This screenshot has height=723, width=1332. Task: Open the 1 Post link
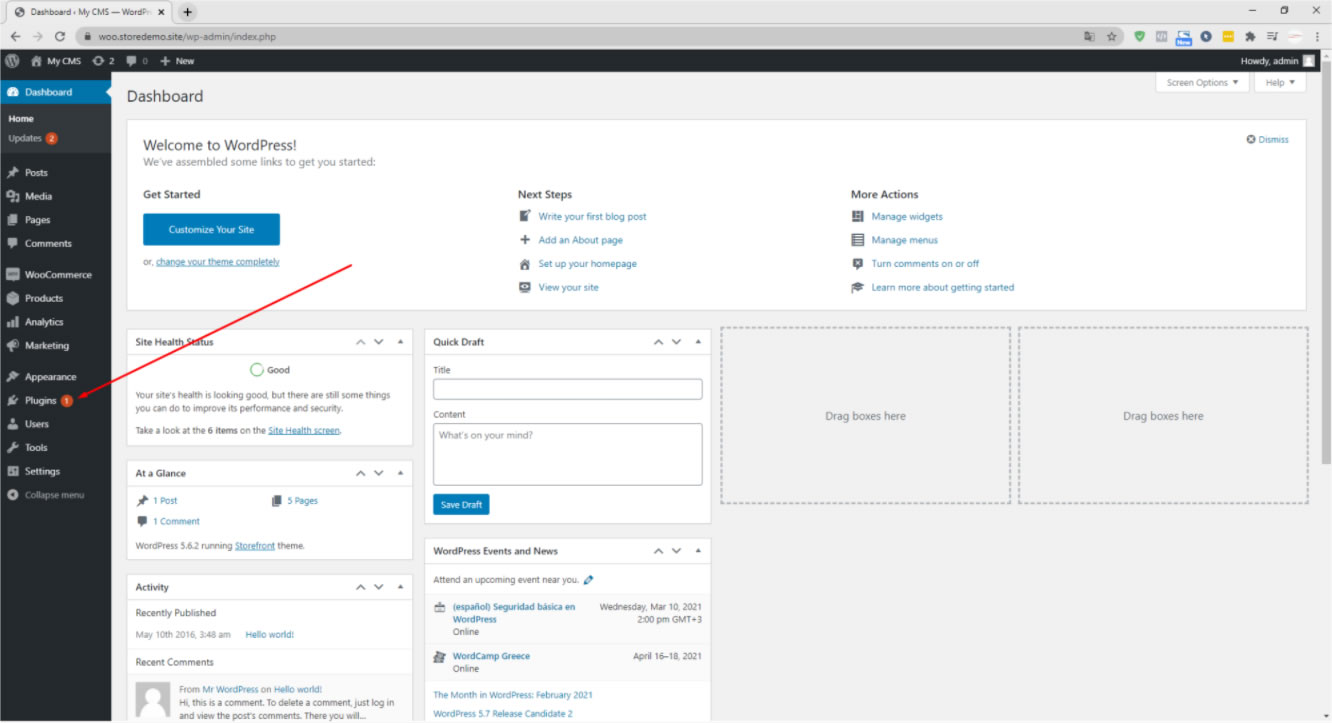tap(165, 501)
